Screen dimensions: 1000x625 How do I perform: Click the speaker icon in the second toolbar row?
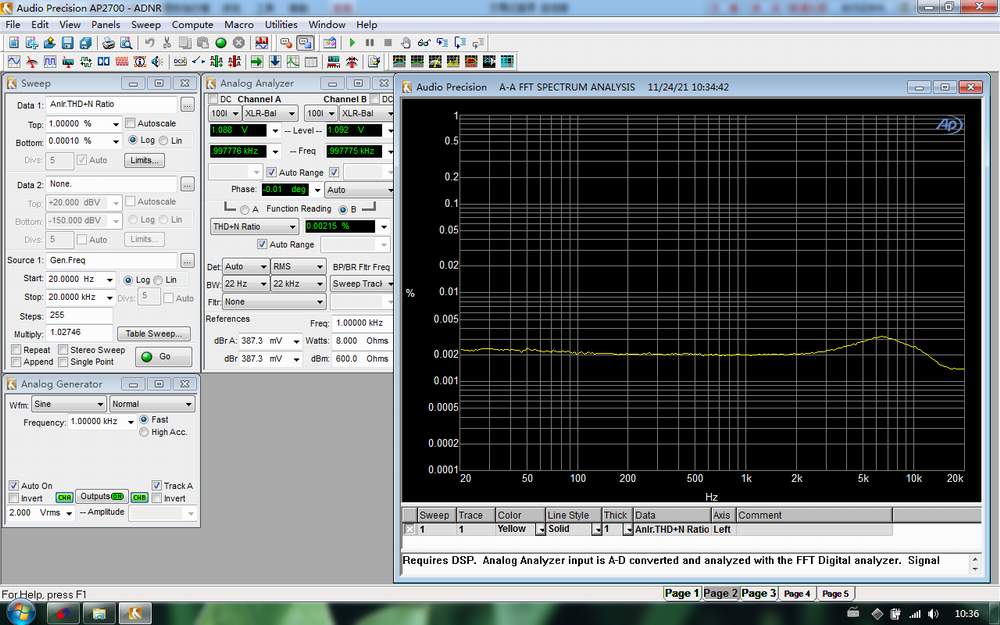pyautogui.click(x=157, y=62)
